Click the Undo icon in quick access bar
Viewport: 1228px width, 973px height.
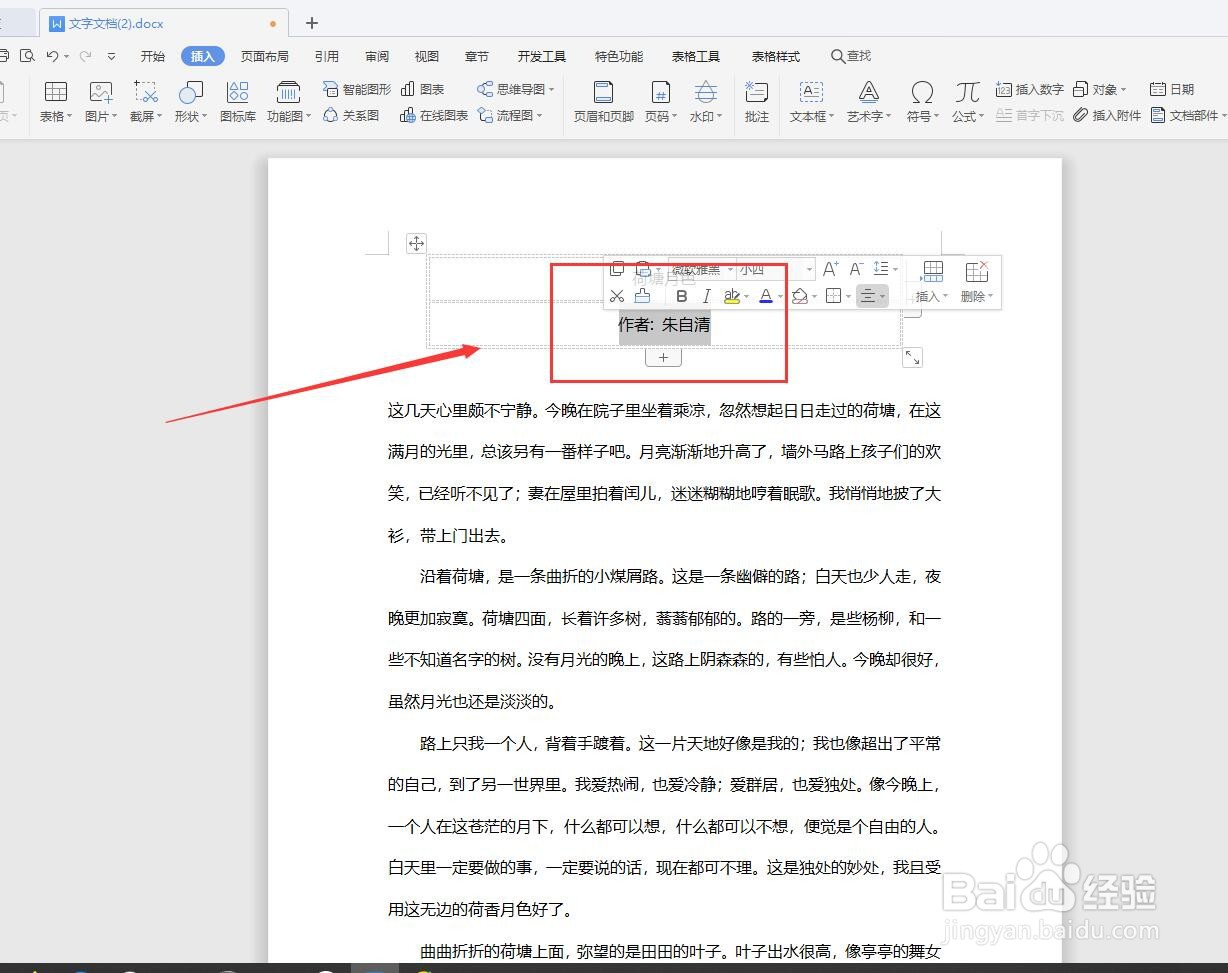53,56
